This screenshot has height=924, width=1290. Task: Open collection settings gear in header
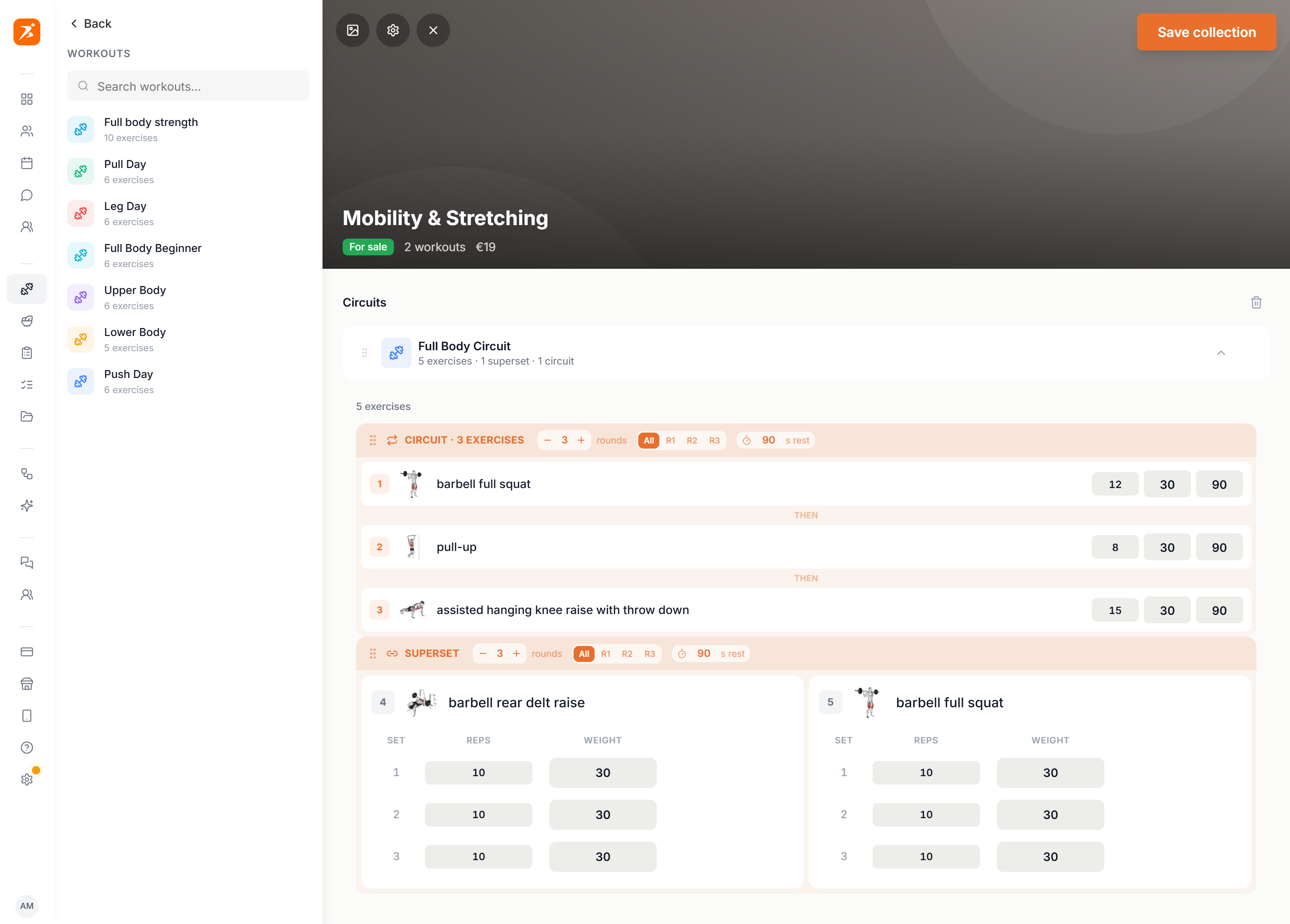click(x=393, y=30)
